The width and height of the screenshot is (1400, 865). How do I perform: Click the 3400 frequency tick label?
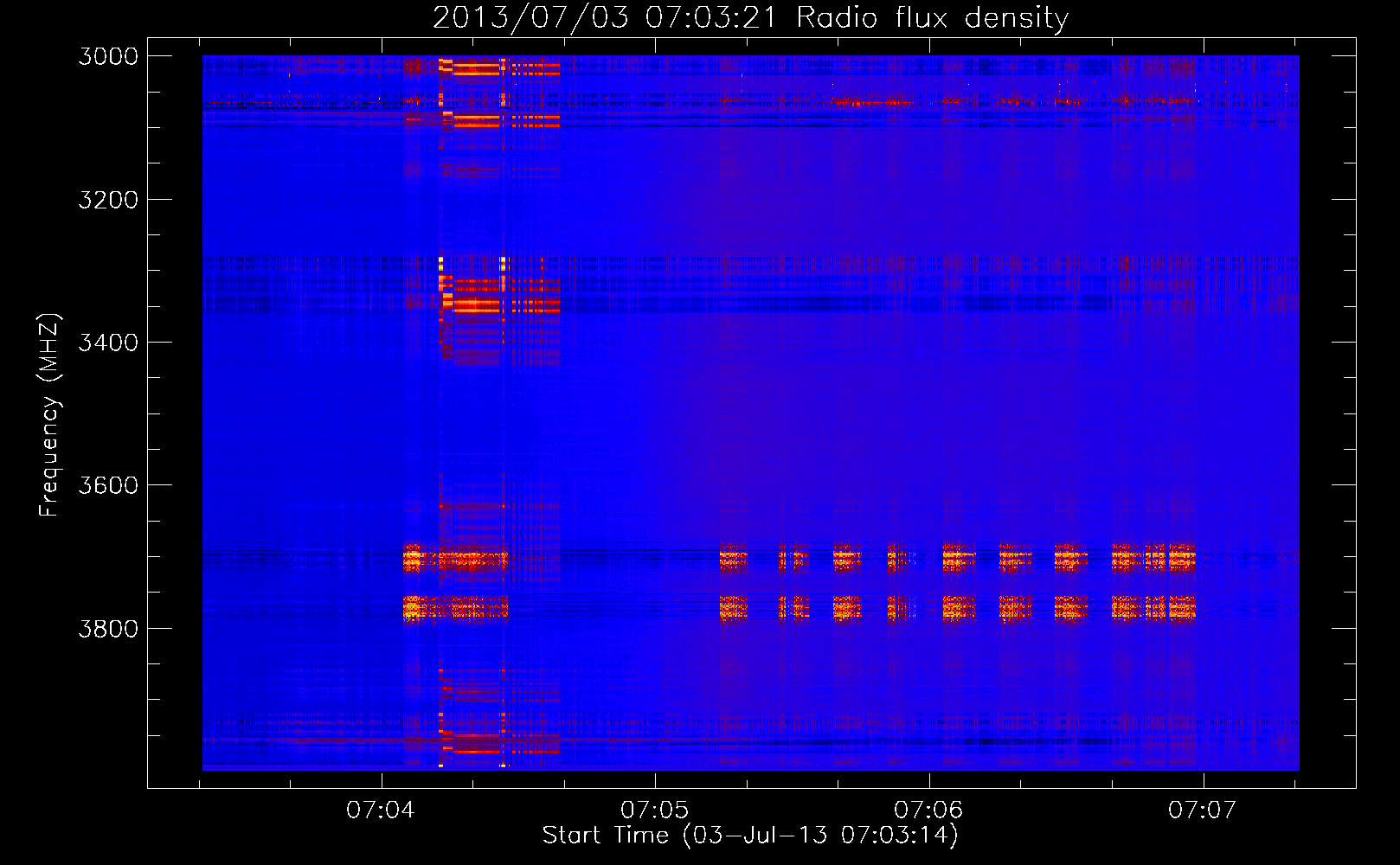108,343
